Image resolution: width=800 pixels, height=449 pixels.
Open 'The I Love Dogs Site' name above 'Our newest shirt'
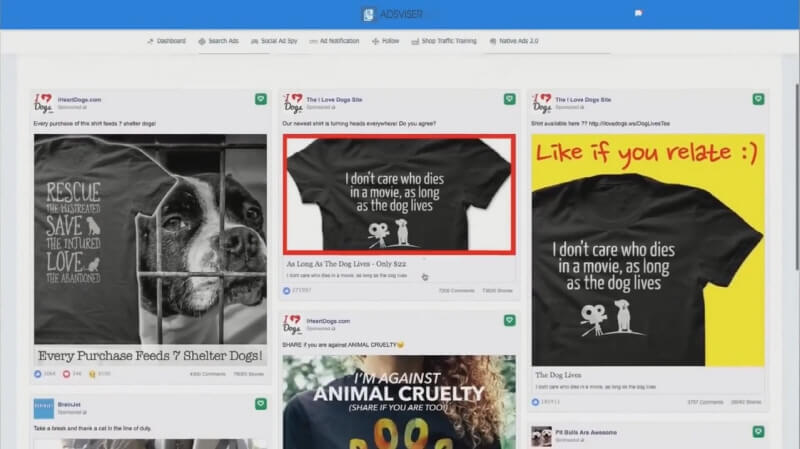pos(334,100)
